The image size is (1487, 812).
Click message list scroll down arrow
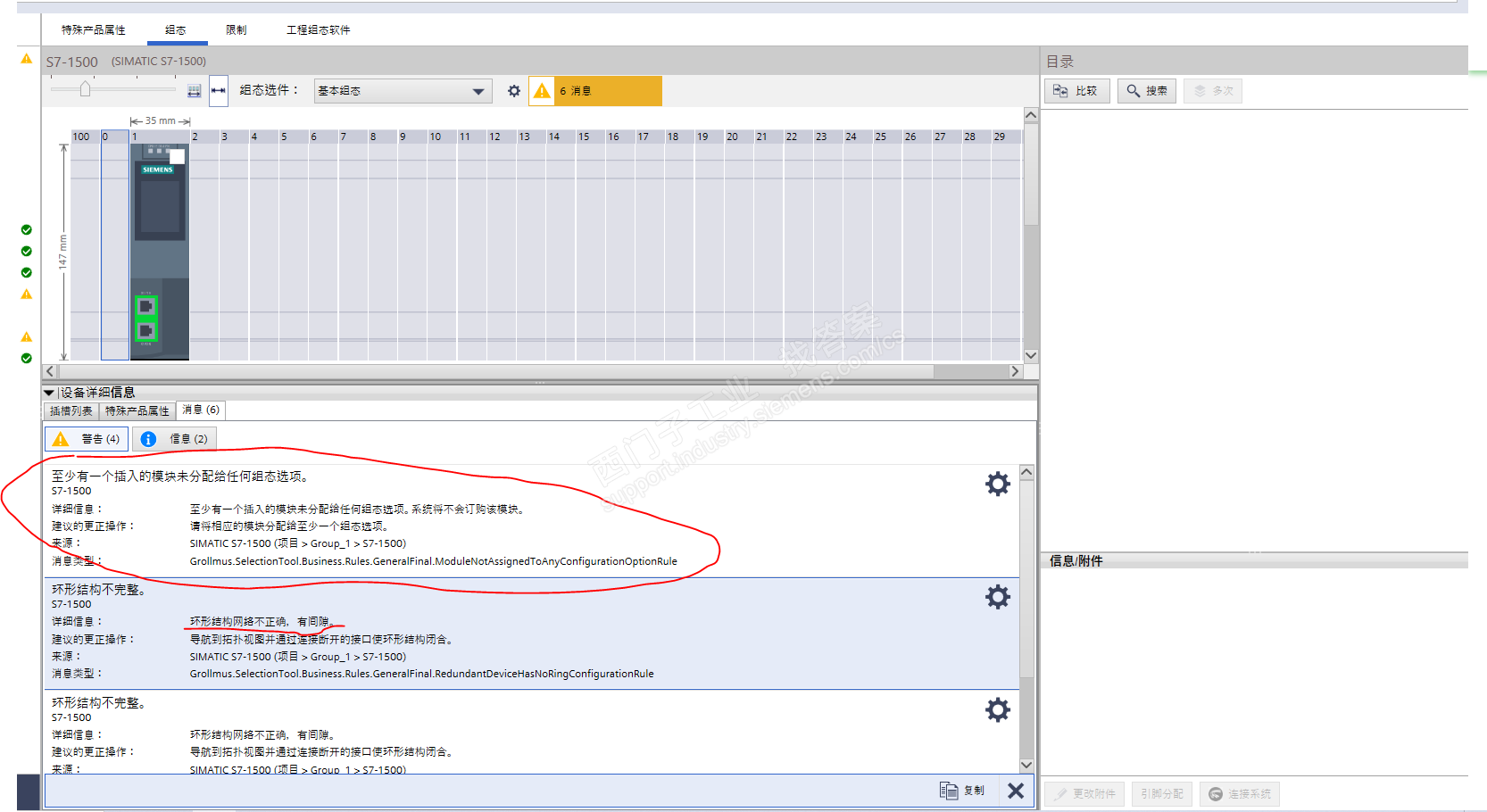(x=1026, y=765)
